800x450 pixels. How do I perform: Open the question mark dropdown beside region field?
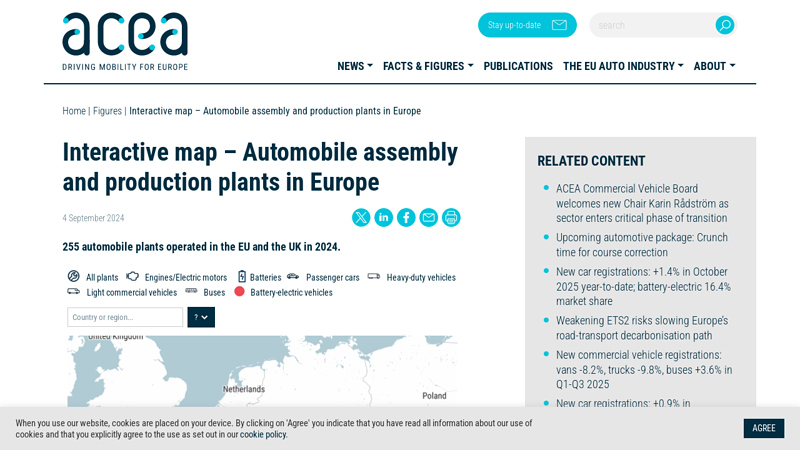201,317
